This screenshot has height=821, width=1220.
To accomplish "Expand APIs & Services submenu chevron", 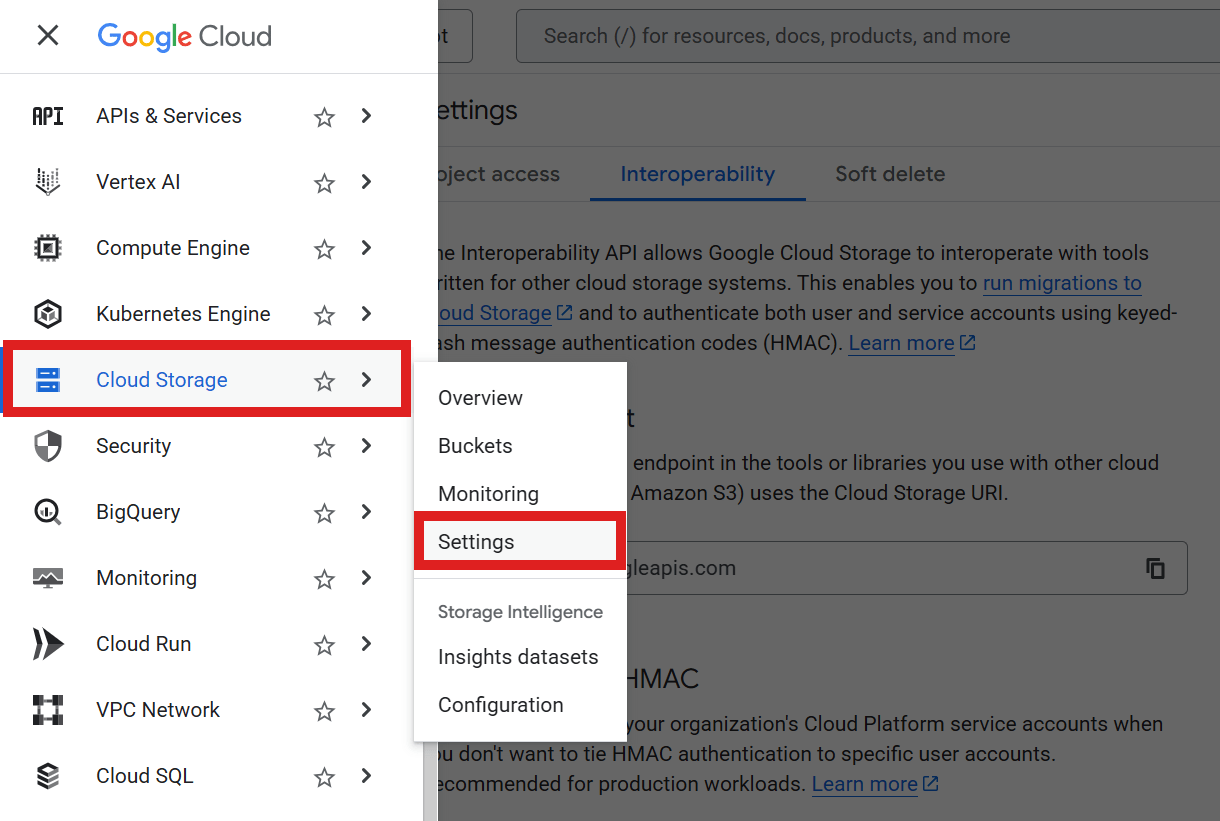I will pyautogui.click(x=366, y=116).
